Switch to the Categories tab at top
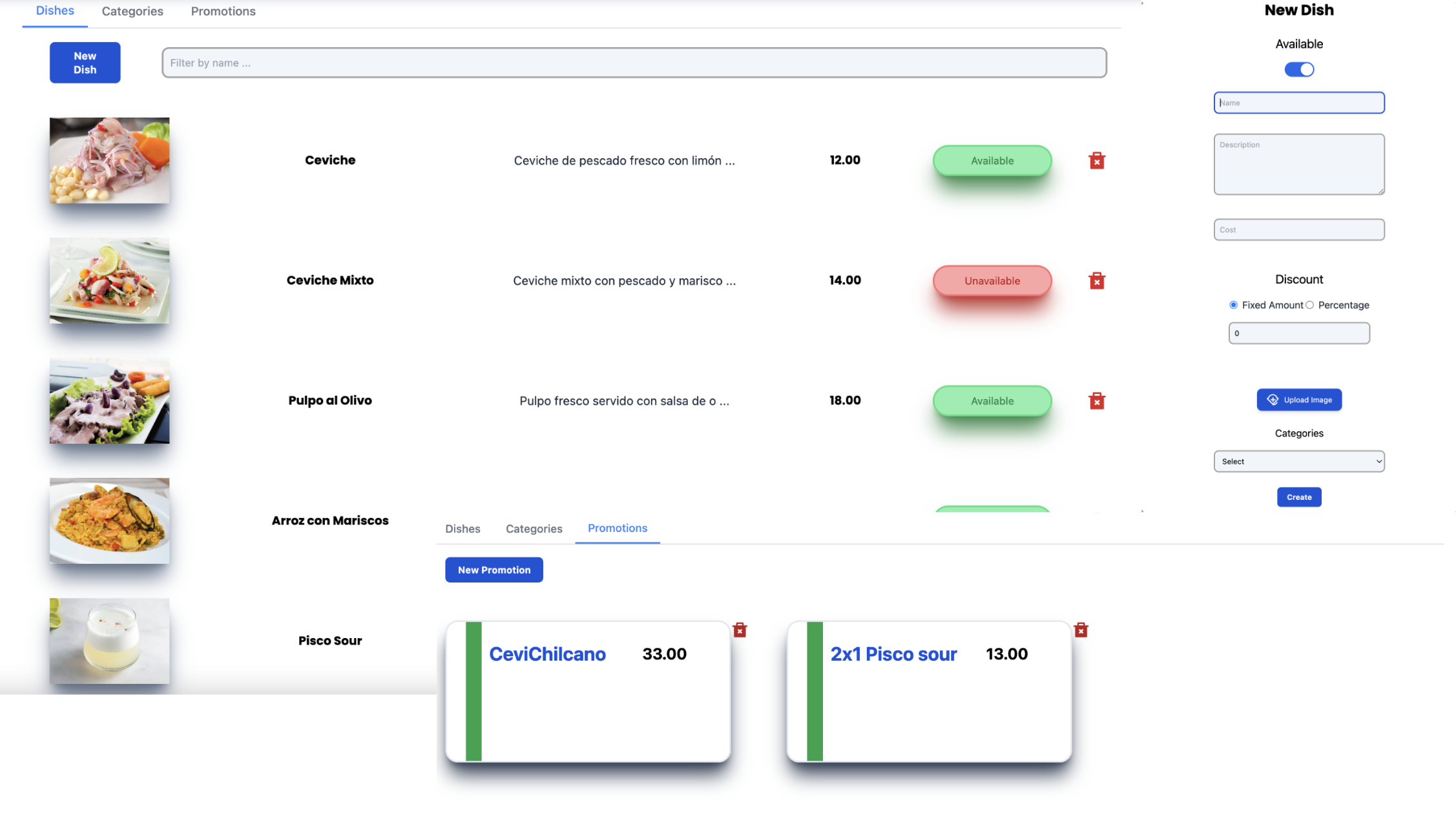Screen dimensions: 1456x815 tap(132, 11)
